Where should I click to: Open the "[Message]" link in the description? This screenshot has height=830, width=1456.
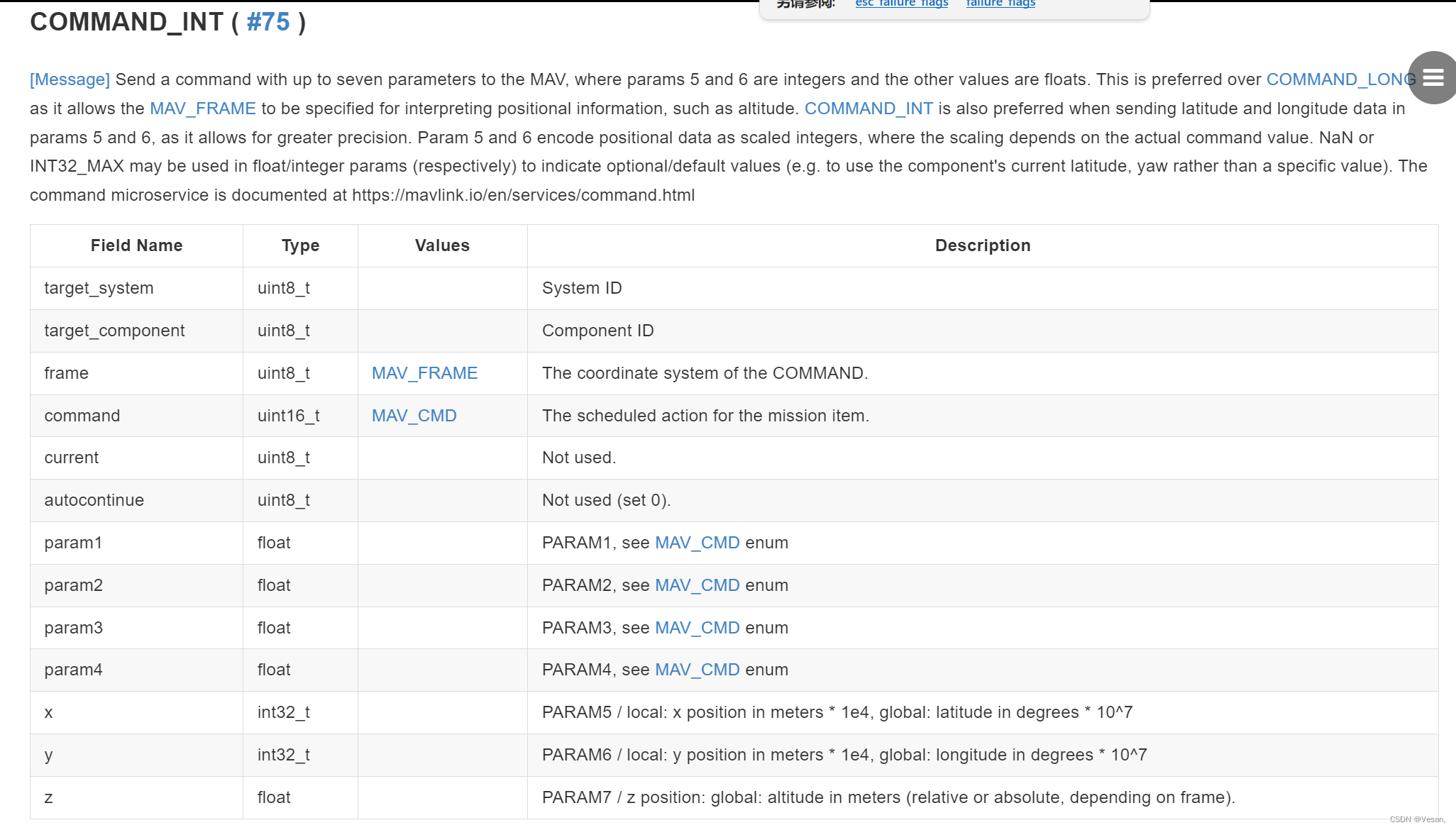pyautogui.click(x=69, y=79)
